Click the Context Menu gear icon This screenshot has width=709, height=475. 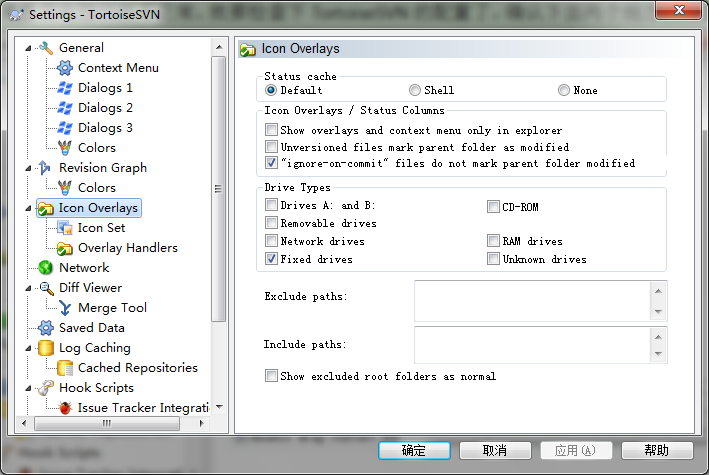(65, 68)
